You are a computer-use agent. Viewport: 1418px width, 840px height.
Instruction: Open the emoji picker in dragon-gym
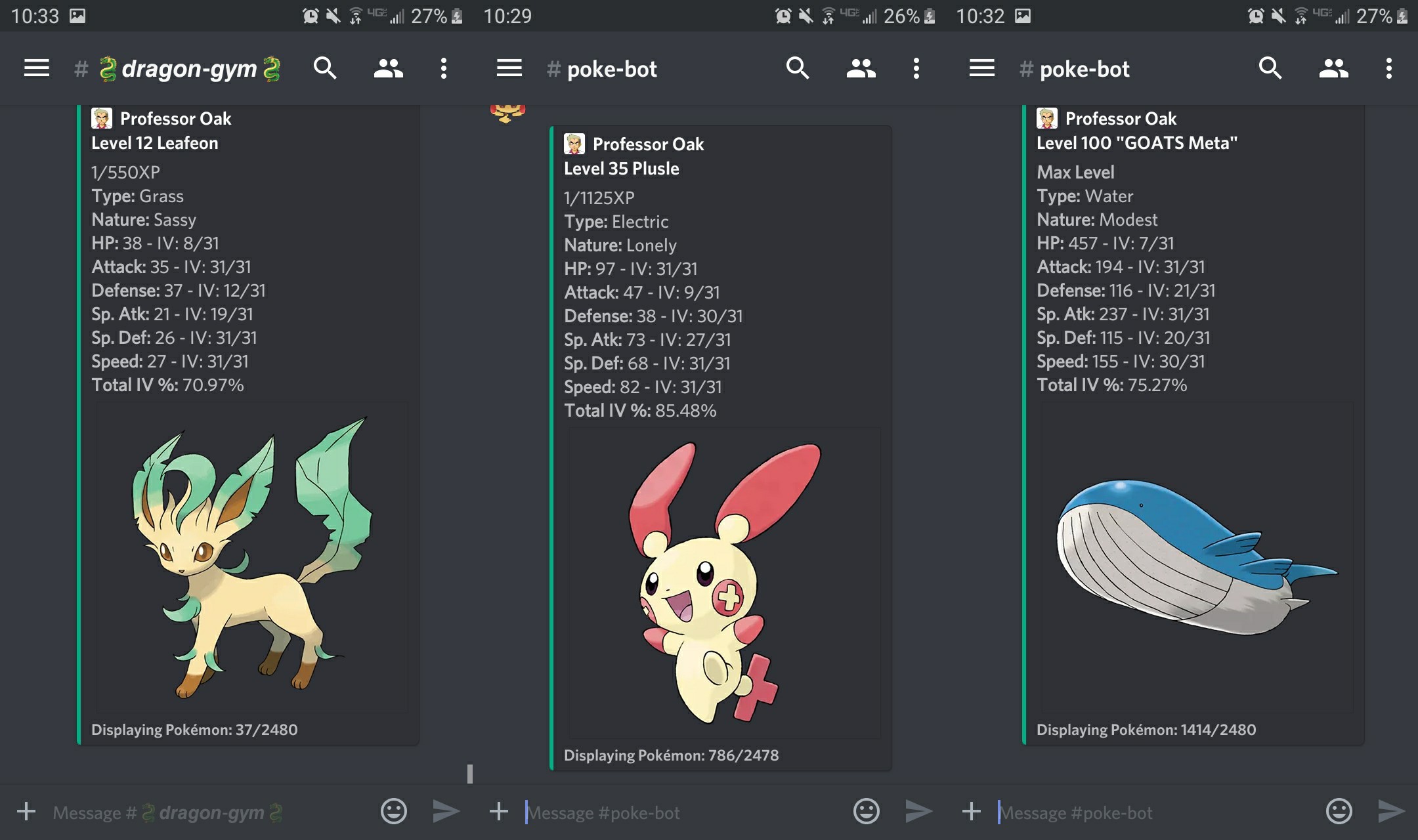click(x=393, y=811)
